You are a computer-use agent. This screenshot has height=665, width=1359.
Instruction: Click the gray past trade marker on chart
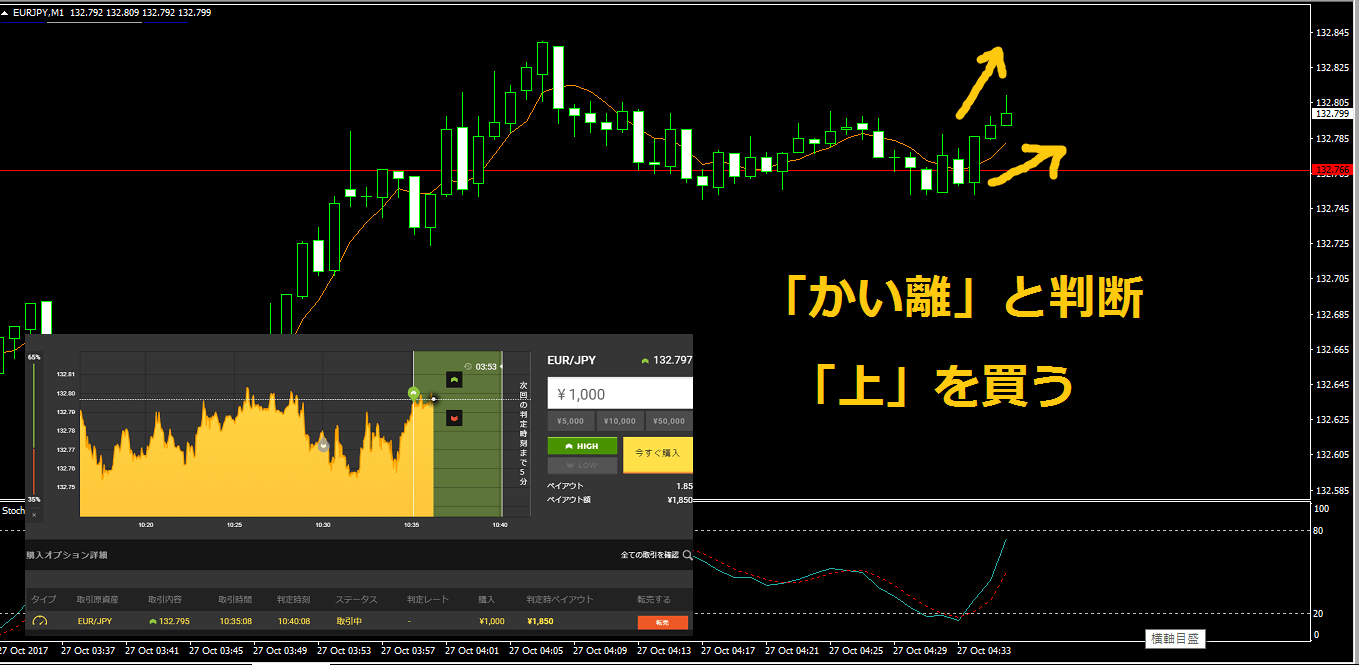pyautogui.click(x=323, y=445)
